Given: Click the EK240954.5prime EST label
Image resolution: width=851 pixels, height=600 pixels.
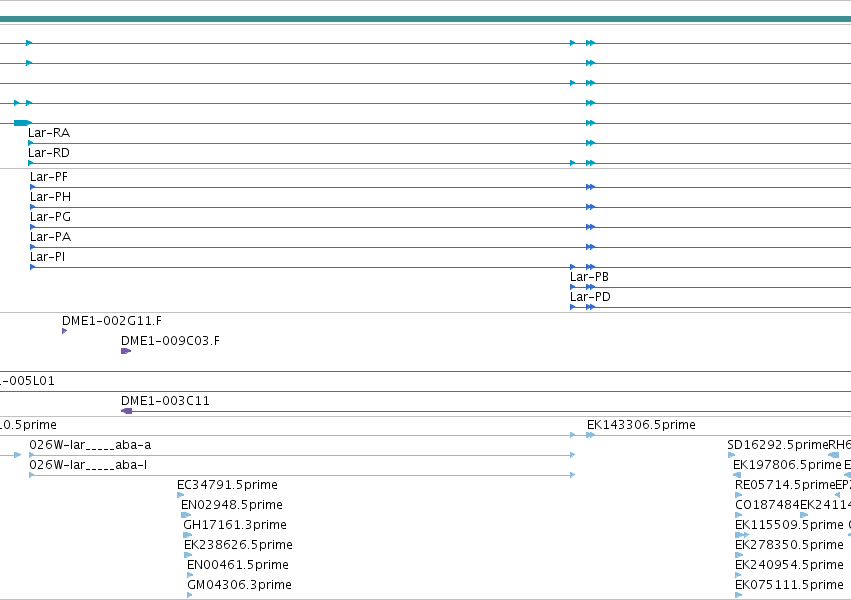Looking at the screenshot, I should pos(789,566).
